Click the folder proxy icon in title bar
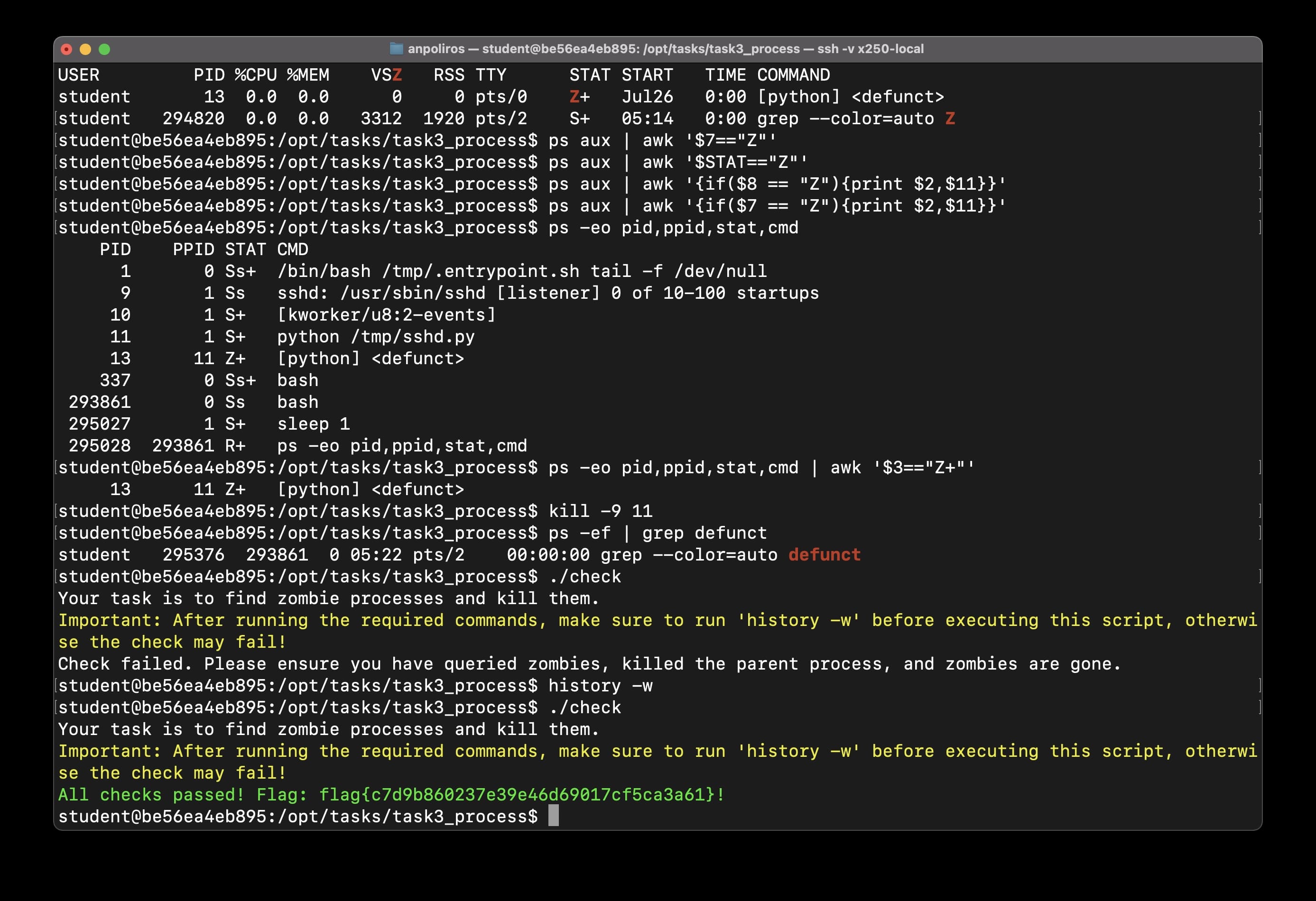The height and width of the screenshot is (901, 1316). point(397,49)
